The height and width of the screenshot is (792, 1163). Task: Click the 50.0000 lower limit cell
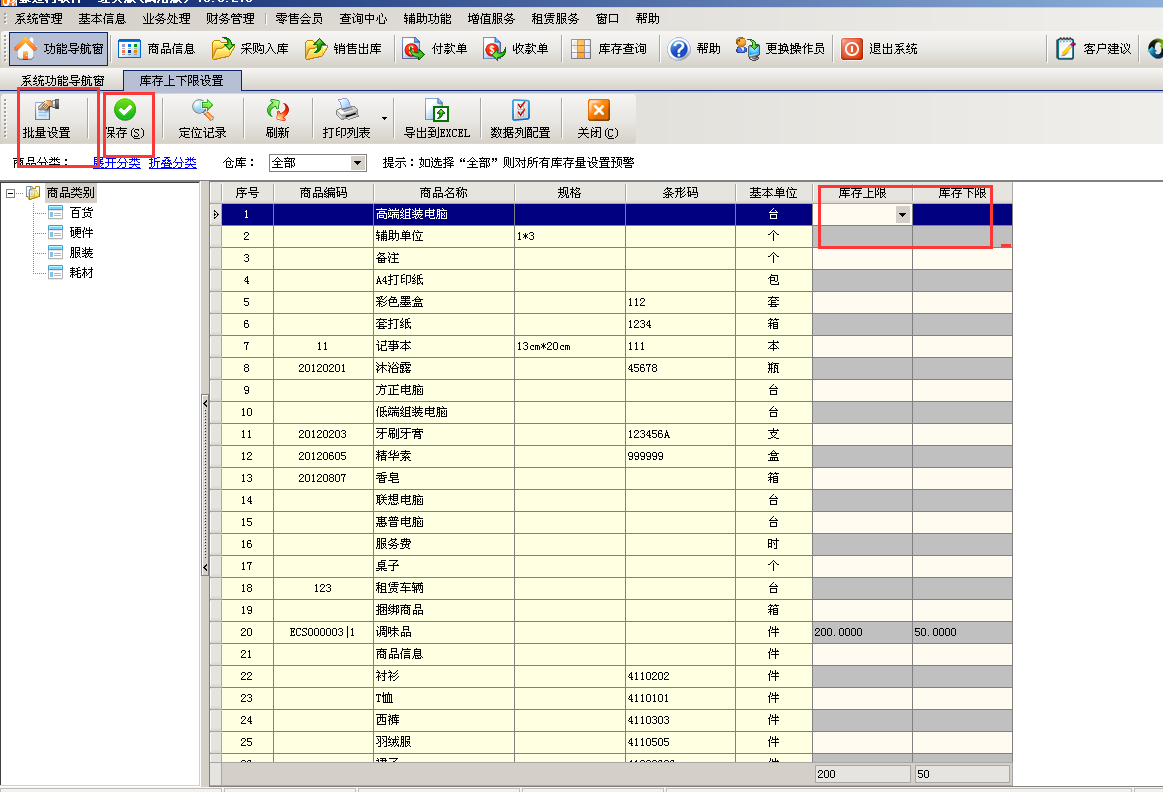(x=962, y=633)
